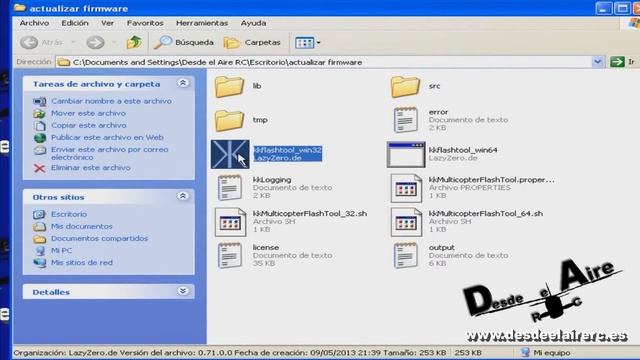Select the lib folder icon
The width and height of the screenshot is (640, 360).
pos(229,87)
